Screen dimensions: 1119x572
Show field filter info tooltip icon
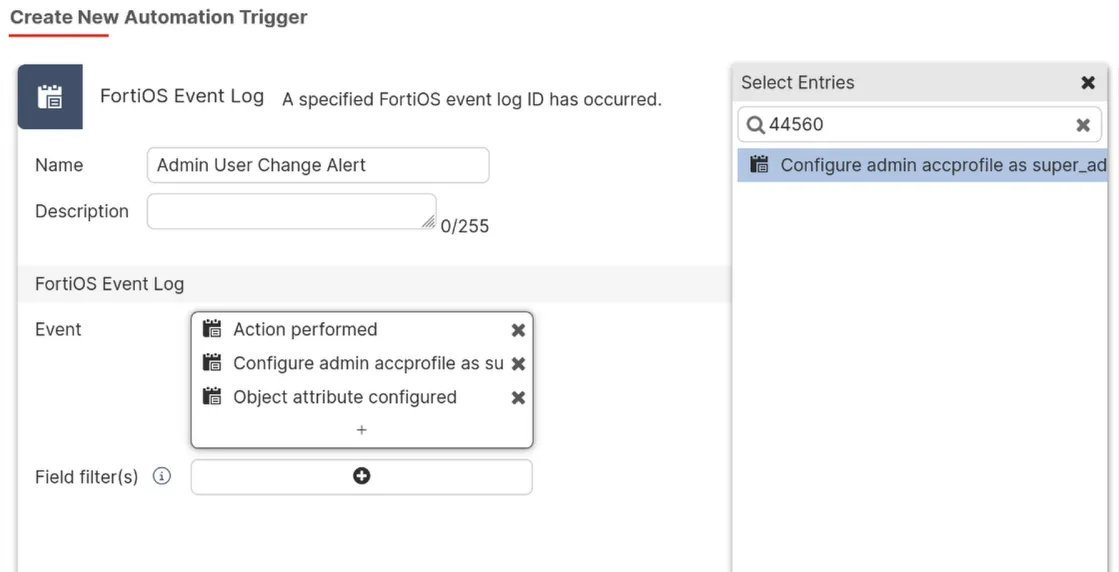[162, 476]
